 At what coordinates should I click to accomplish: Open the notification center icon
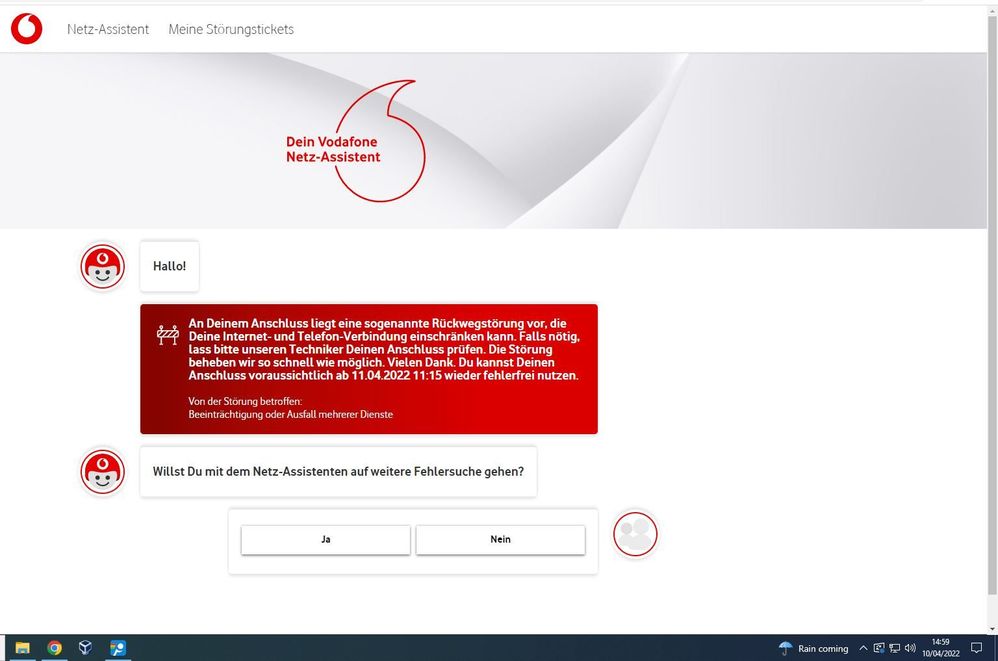[x=976, y=648]
